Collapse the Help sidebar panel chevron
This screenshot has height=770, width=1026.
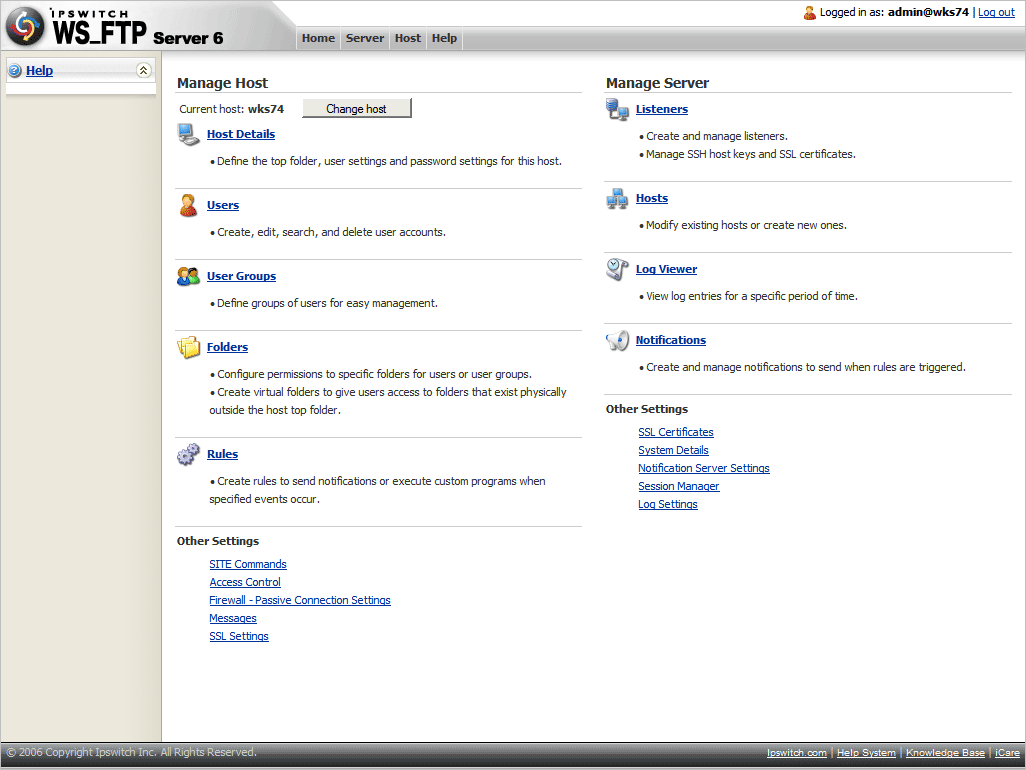[143, 71]
